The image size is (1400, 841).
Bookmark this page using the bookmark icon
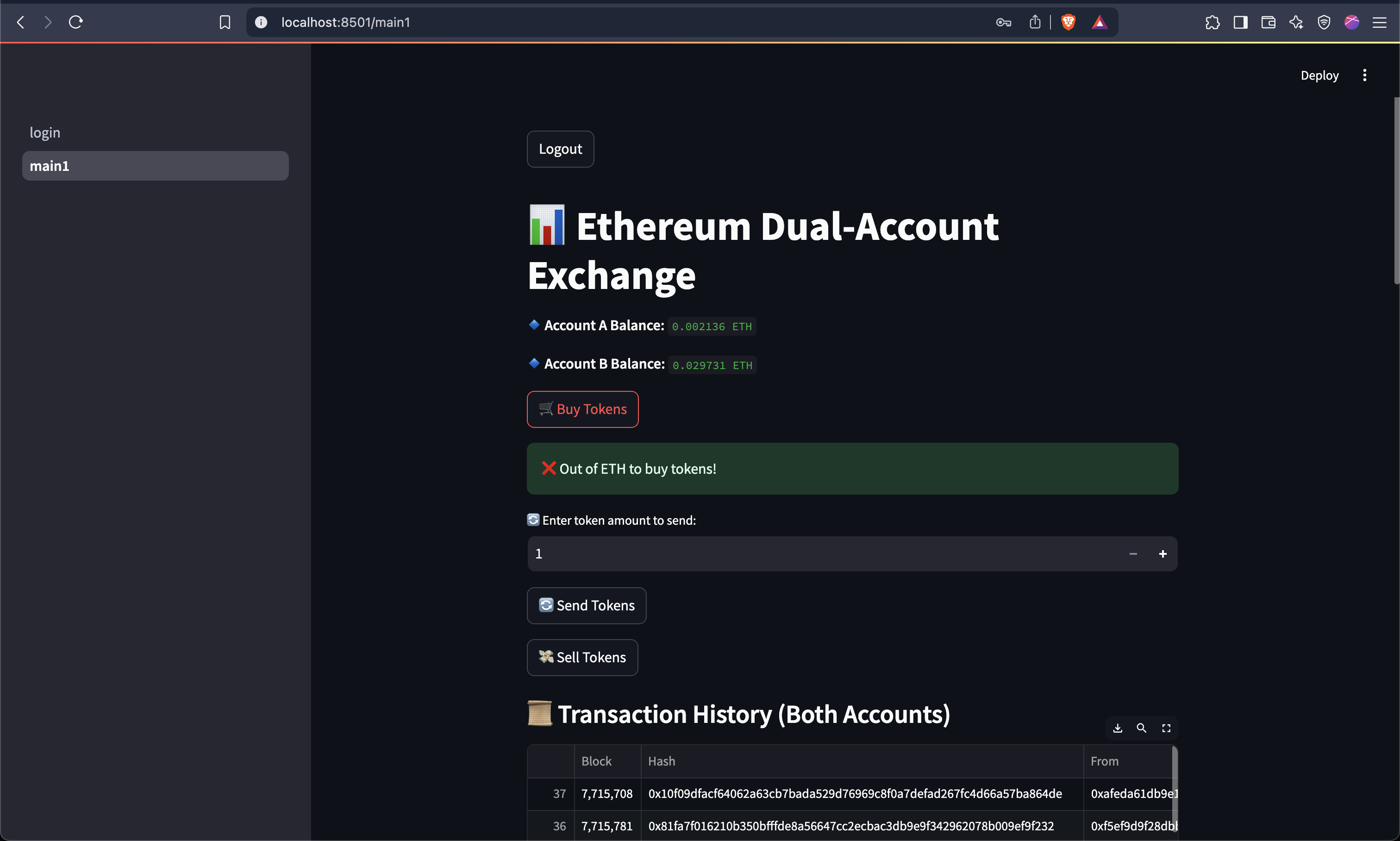pyautogui.click(x=225, y=22)
